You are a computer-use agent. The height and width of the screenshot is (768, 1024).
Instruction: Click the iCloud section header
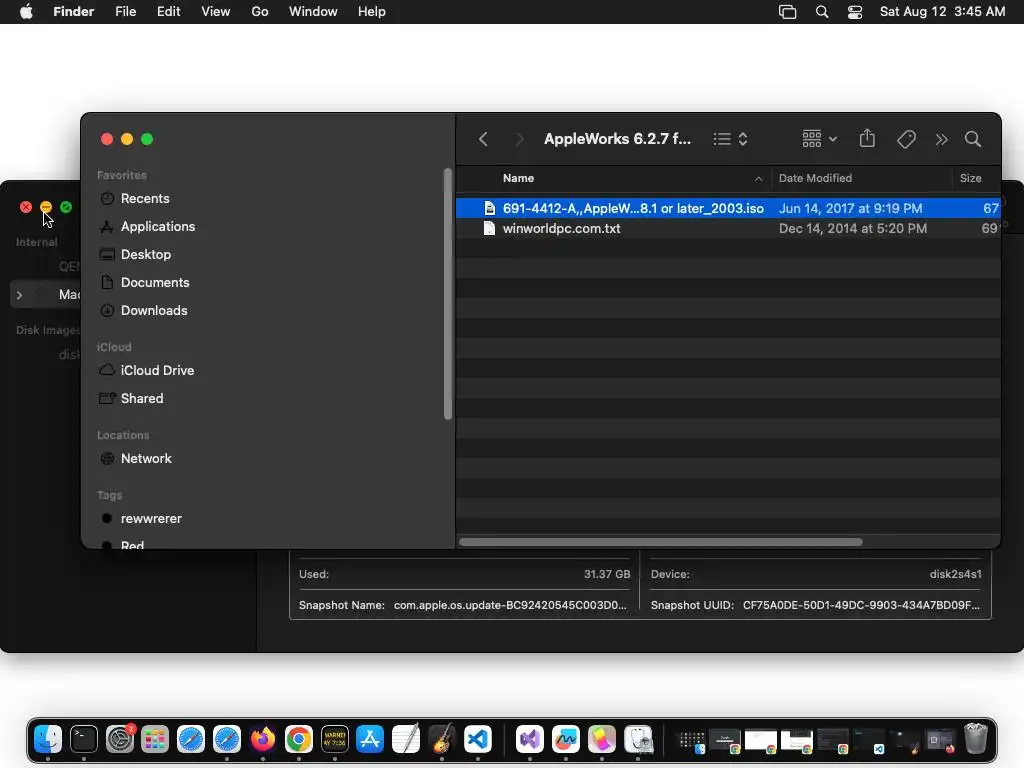[114, 347]
